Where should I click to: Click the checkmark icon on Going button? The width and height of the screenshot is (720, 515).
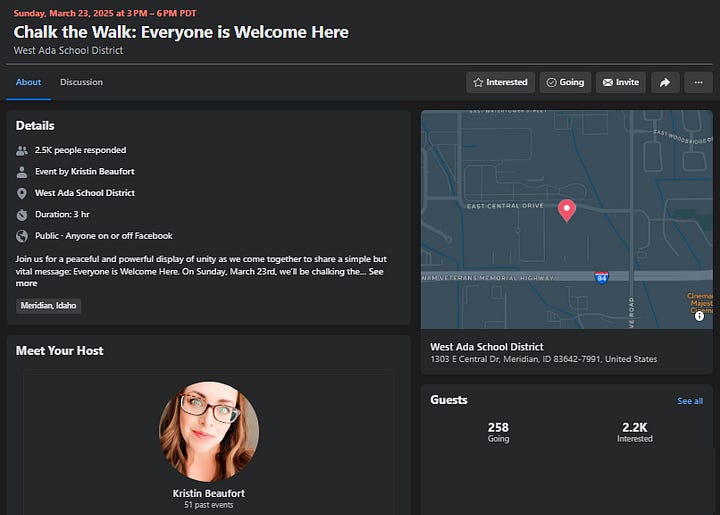coord(551,82)
